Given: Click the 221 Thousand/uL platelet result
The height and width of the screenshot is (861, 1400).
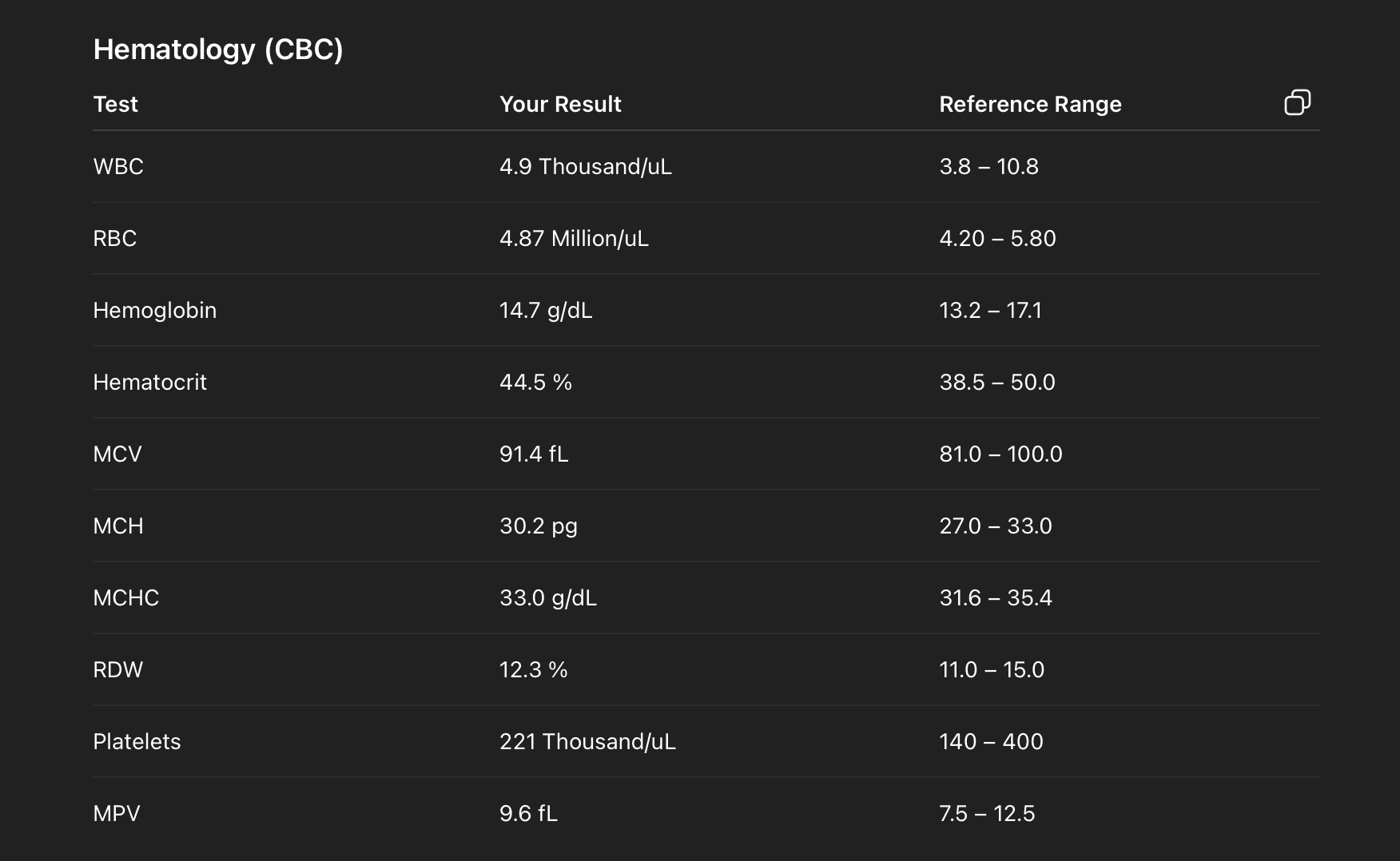Looking at the screenshot, I should click(x=587, y=741).
